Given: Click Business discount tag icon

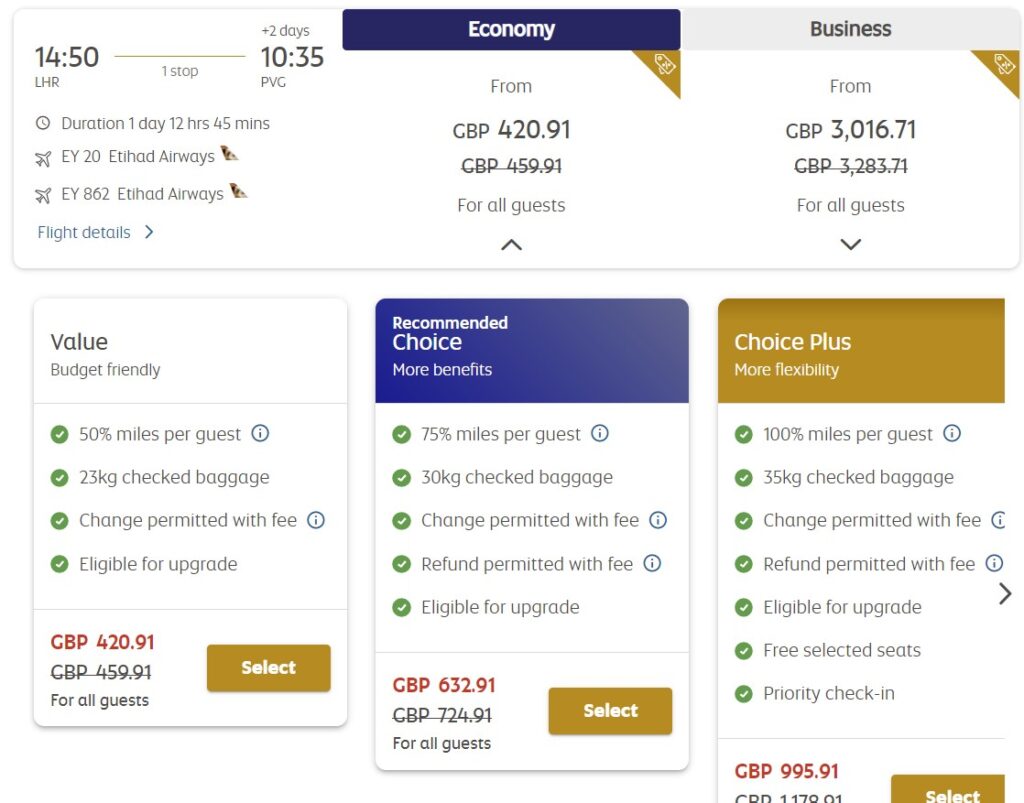Looking at the screenshot, I should 1004,65.
